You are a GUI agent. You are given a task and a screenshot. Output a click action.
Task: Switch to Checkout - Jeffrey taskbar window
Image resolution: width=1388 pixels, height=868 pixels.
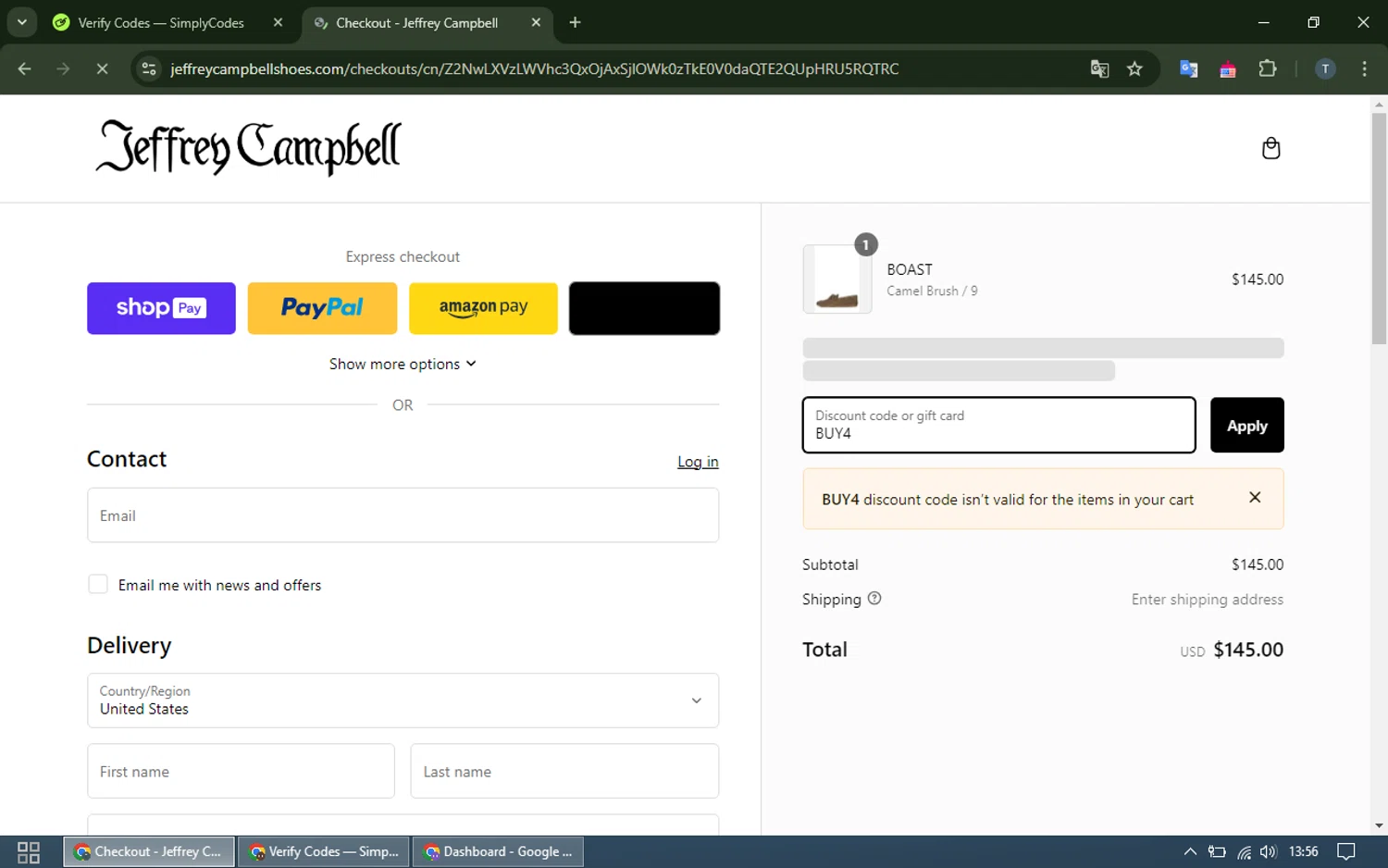(x=148, y=852)
